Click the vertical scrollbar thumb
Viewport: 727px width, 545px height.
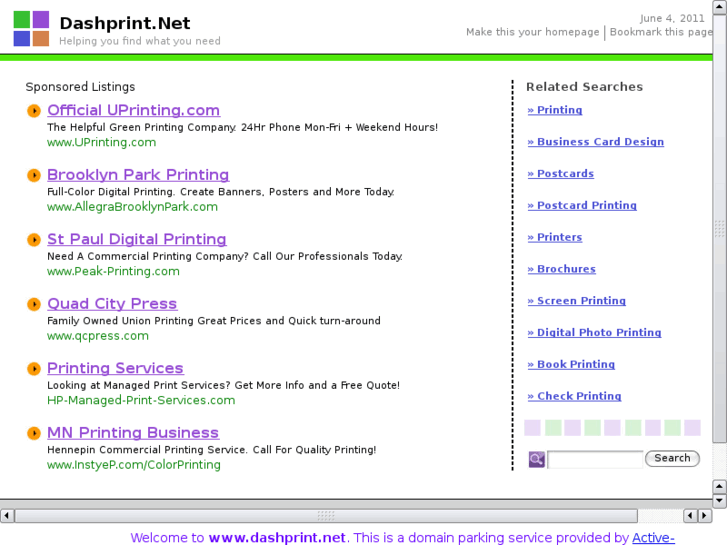pos(720,228)
